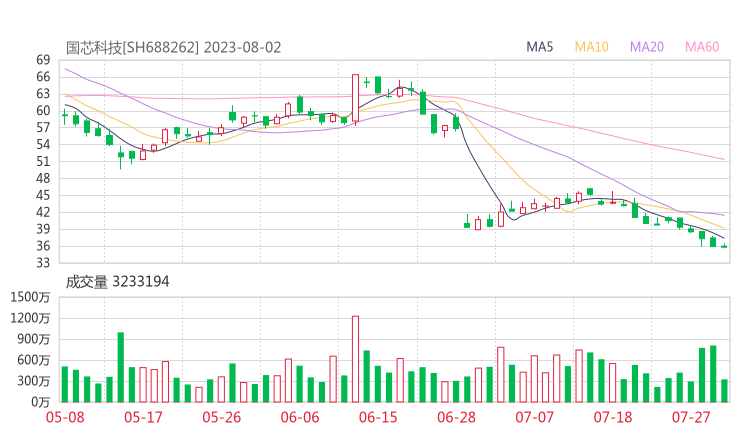Click the chart title 国芯科技[SH688262] 2023-08-02
This screenshot has height=440, width=740.
pyautogui.click(x=173, y=48)
